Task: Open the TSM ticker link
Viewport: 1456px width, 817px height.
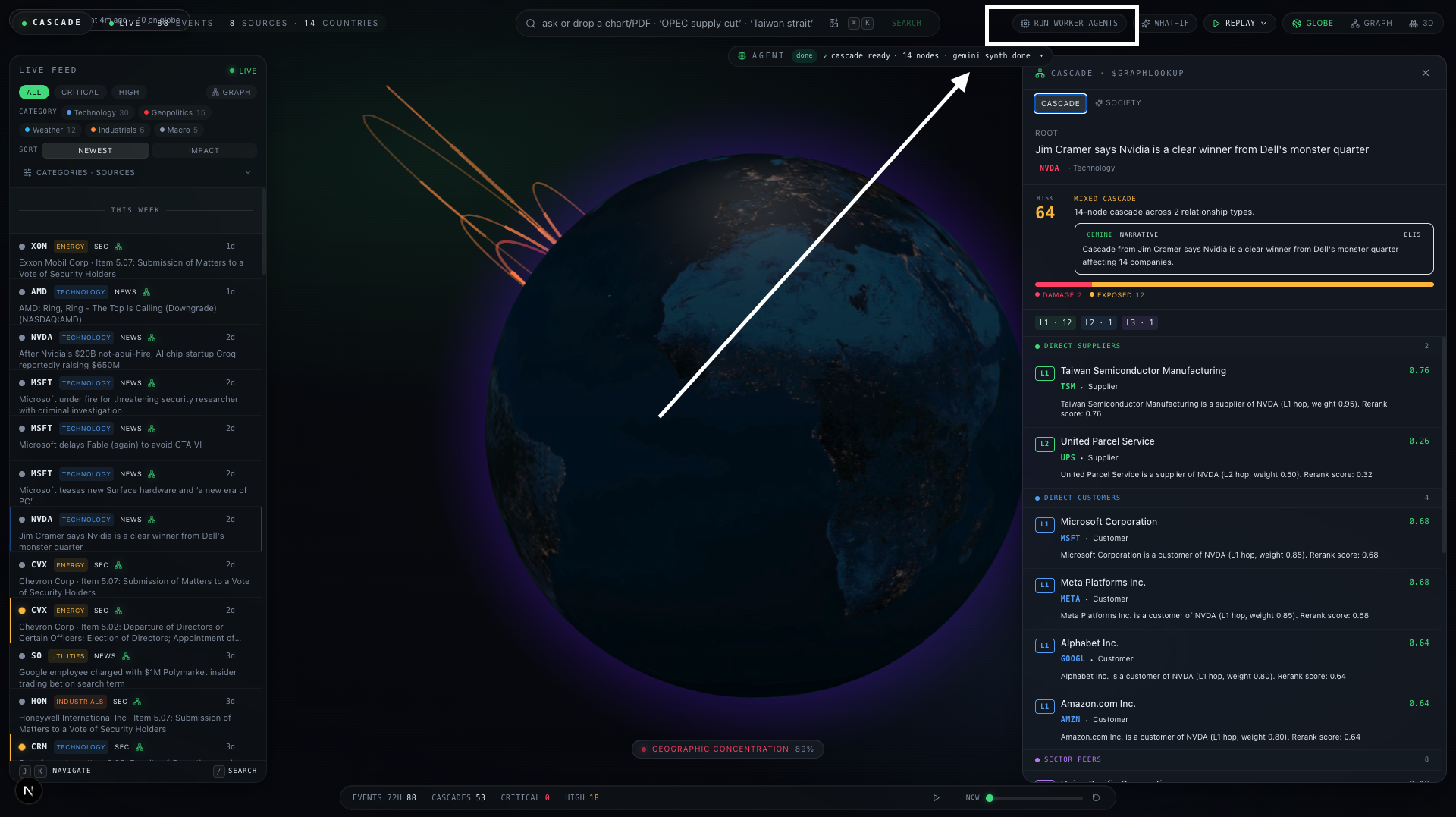Action: click(1068, 387)
